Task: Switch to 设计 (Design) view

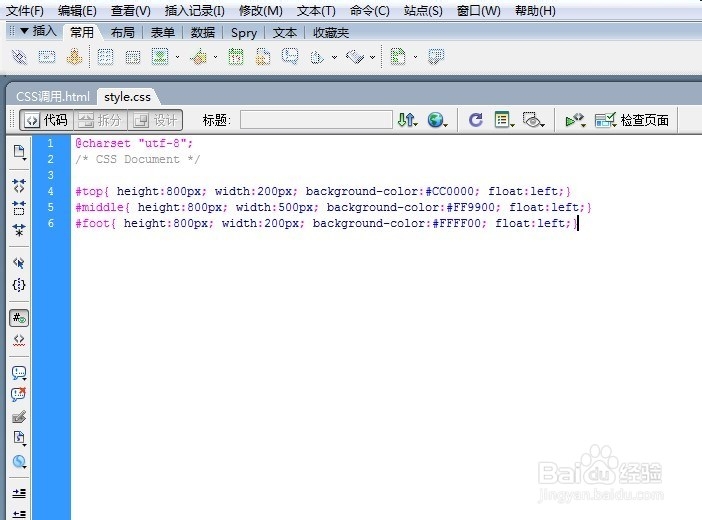Action: coord(155,120)
